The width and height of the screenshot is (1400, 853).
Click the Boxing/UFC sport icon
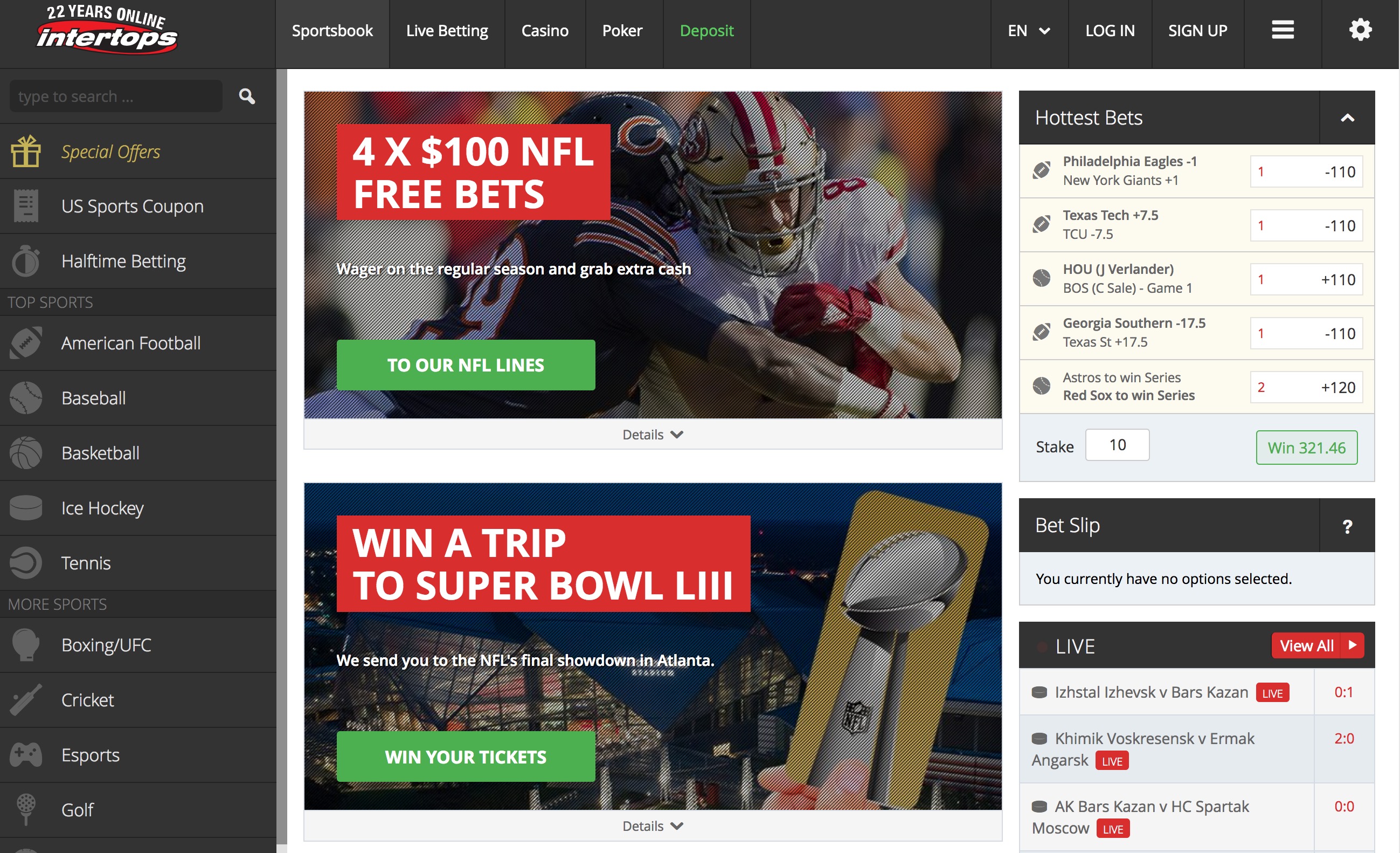(27, 645)
